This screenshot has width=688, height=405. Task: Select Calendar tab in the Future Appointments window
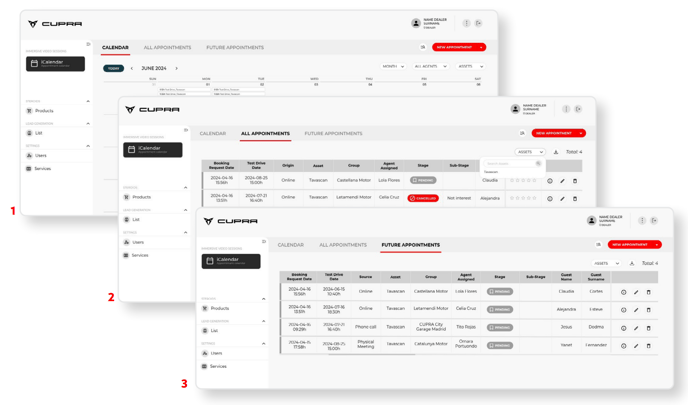(290, 245)
